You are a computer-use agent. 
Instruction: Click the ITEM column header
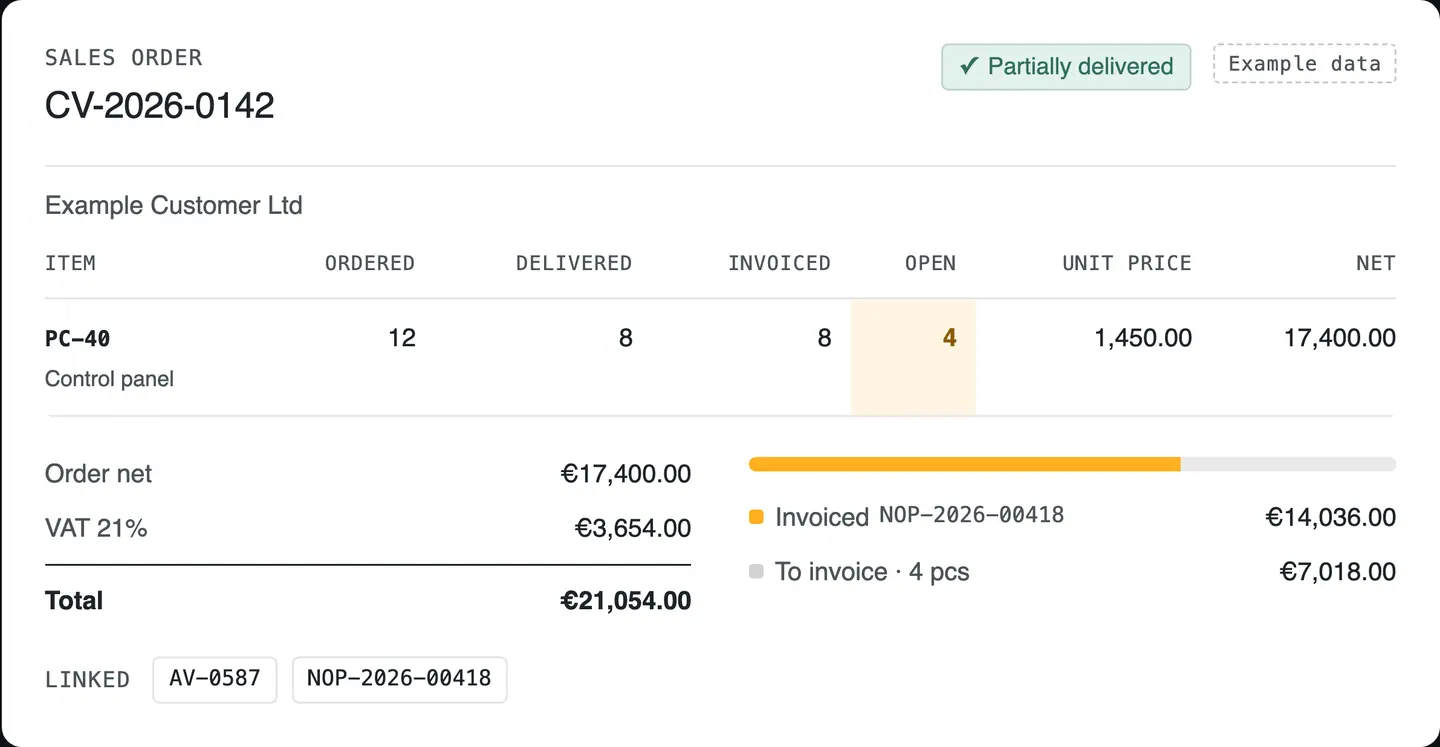coord(71,263)
